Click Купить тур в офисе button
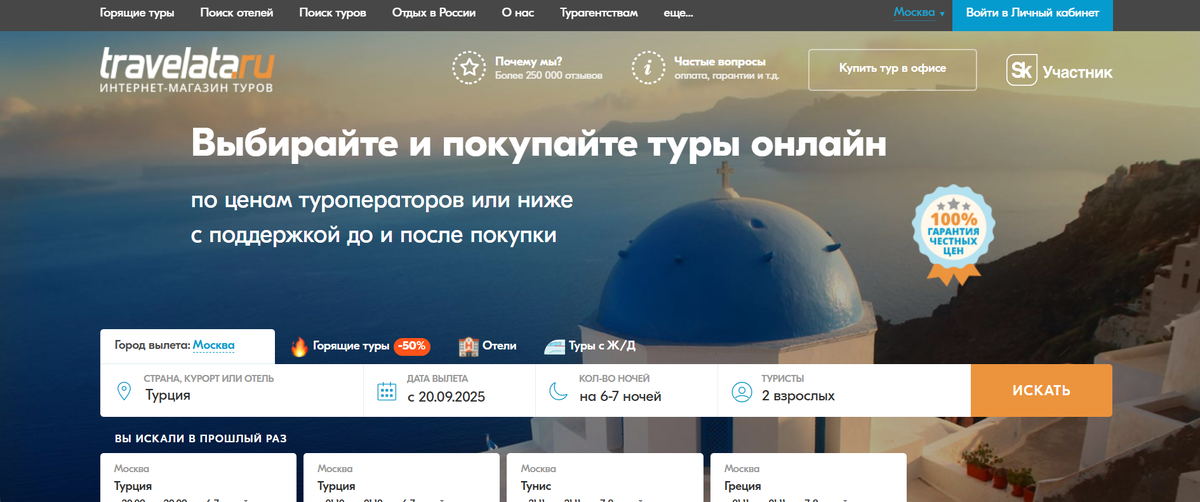 pyautogui.click(x=892, y=69)
